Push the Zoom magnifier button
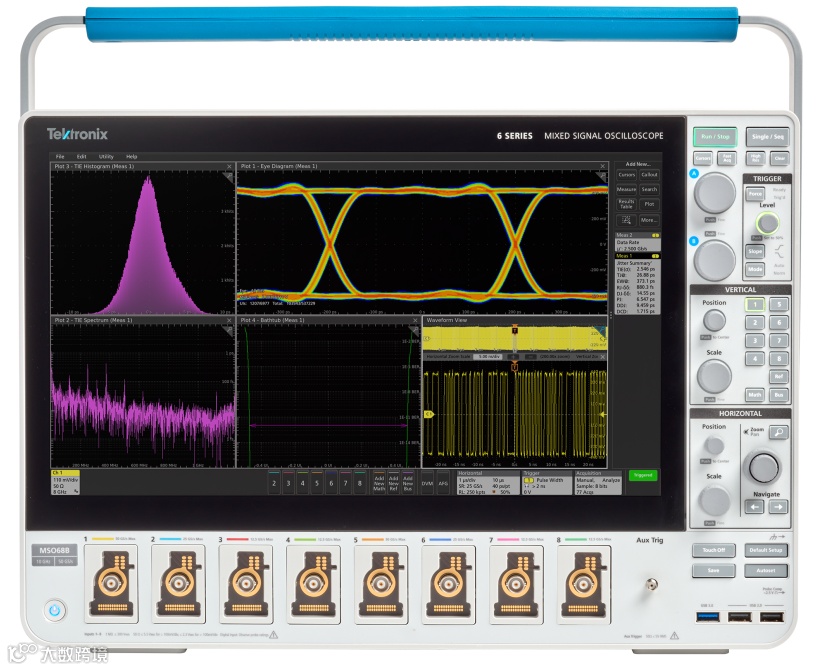 pyautogui.click(x=779, y=433)
